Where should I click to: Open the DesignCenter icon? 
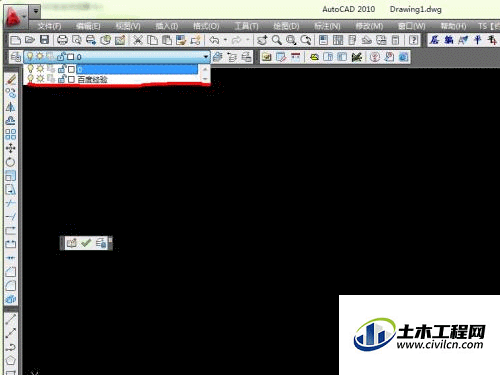pos(338,40)
